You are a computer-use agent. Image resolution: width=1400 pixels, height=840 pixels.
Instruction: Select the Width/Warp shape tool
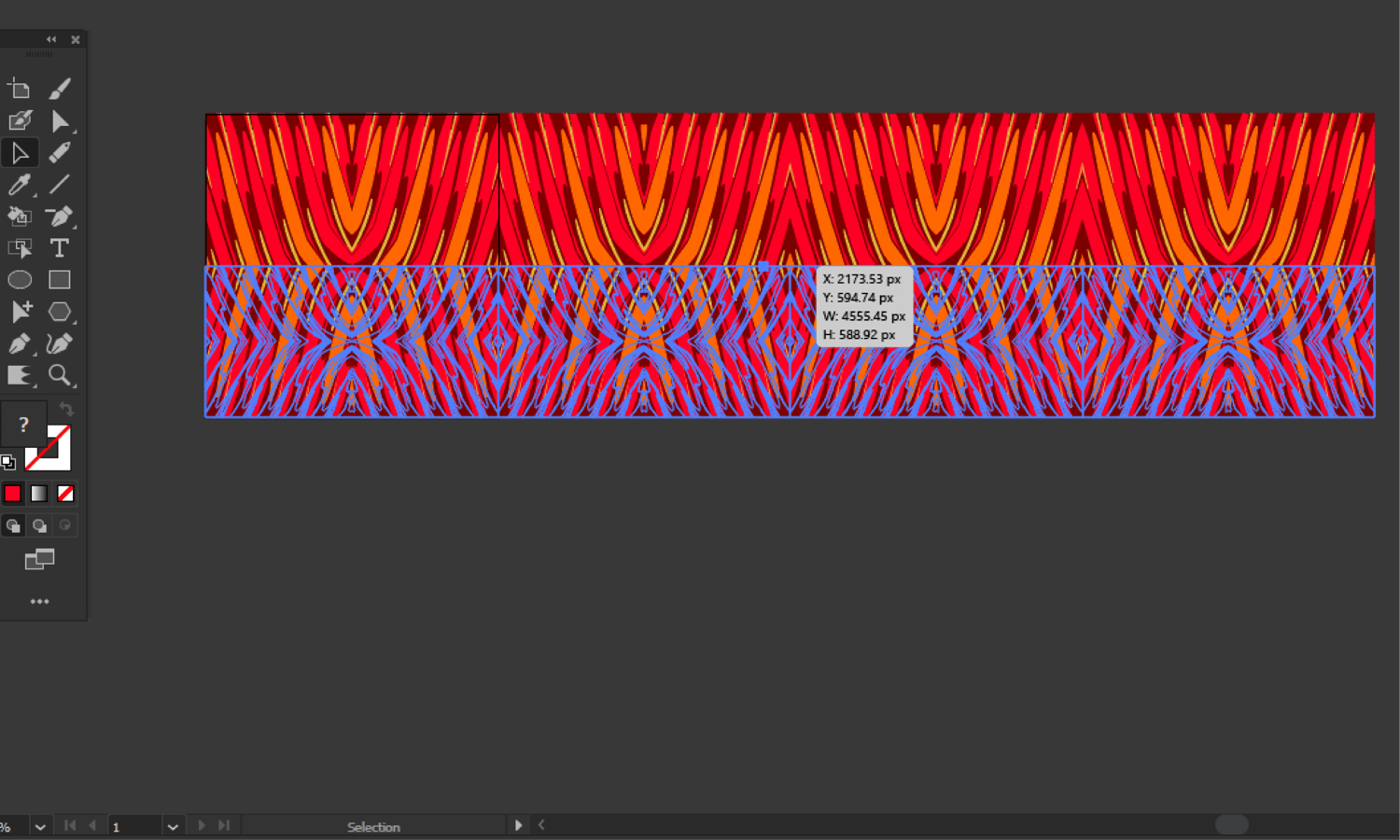[20, 375]
